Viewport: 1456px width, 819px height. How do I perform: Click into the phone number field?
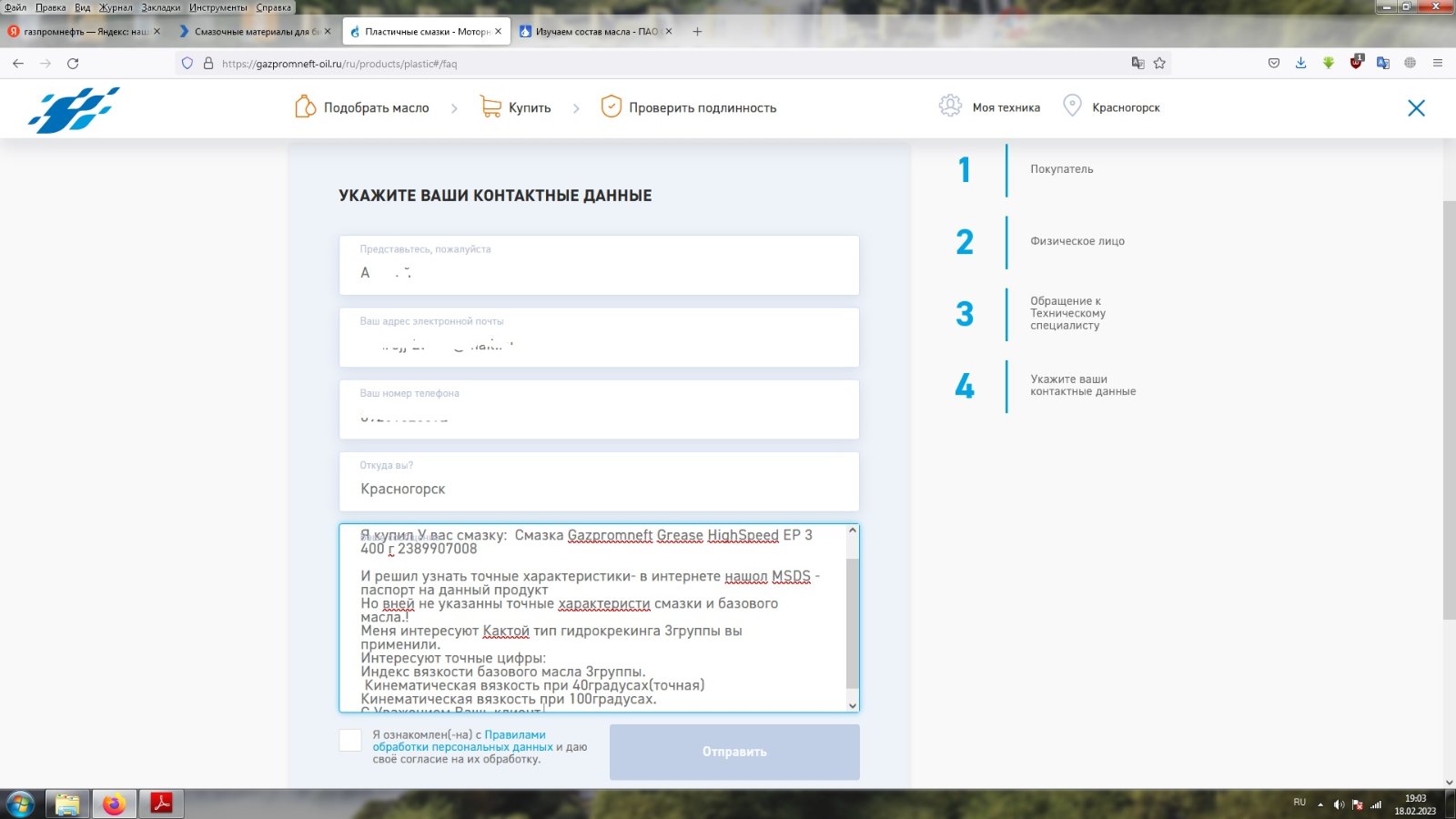[x=599, y=409]
